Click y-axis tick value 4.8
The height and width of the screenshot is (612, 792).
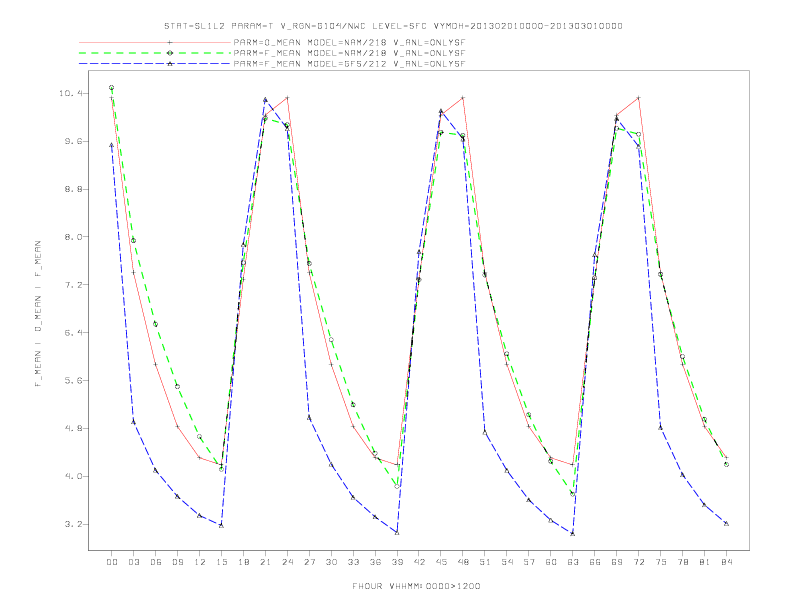click(73, 429)
